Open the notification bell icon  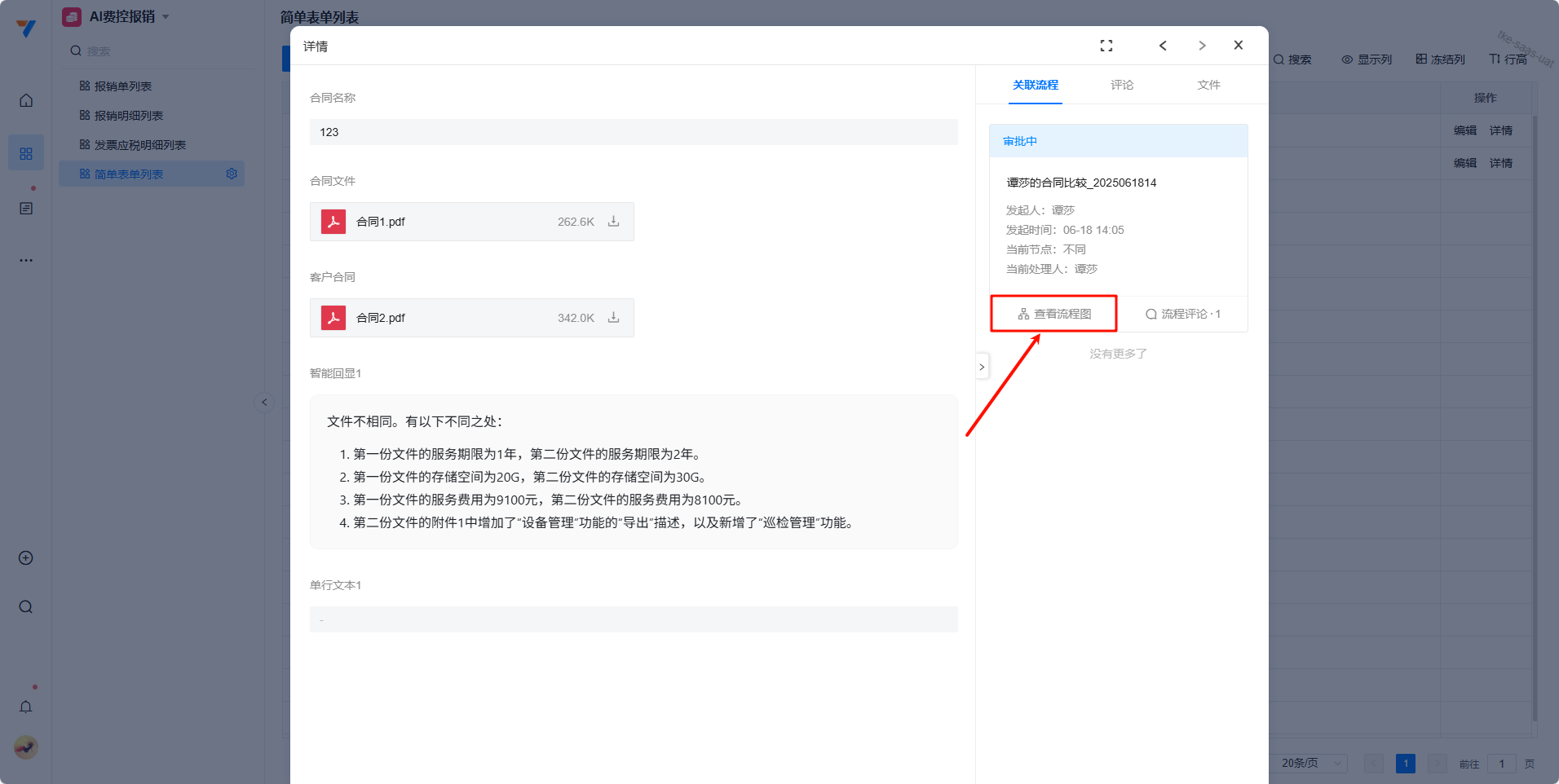(26, 707)
